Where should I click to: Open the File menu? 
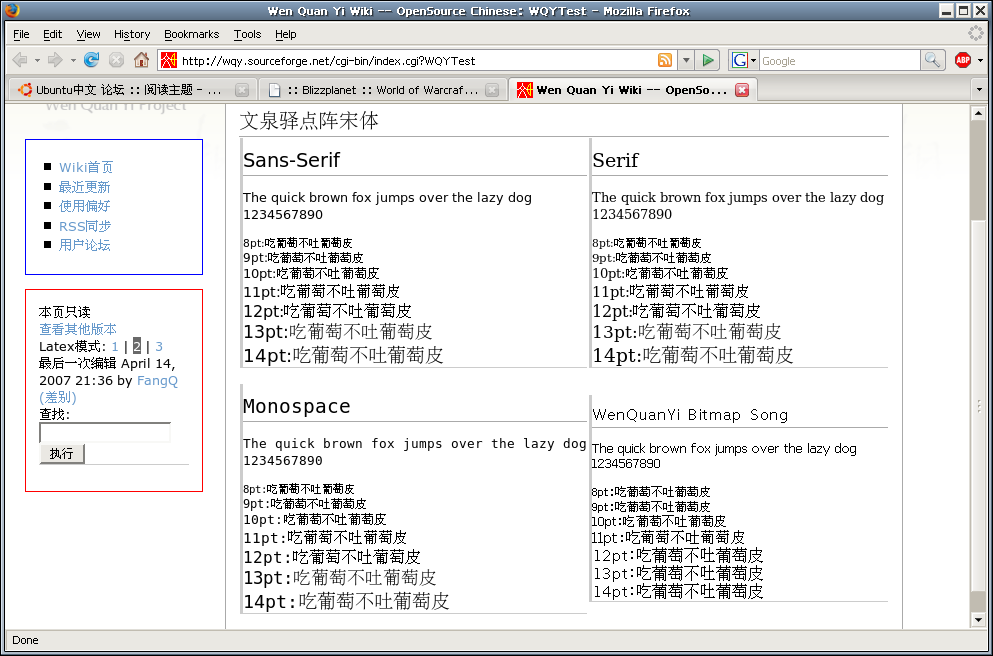pos(22,34)
